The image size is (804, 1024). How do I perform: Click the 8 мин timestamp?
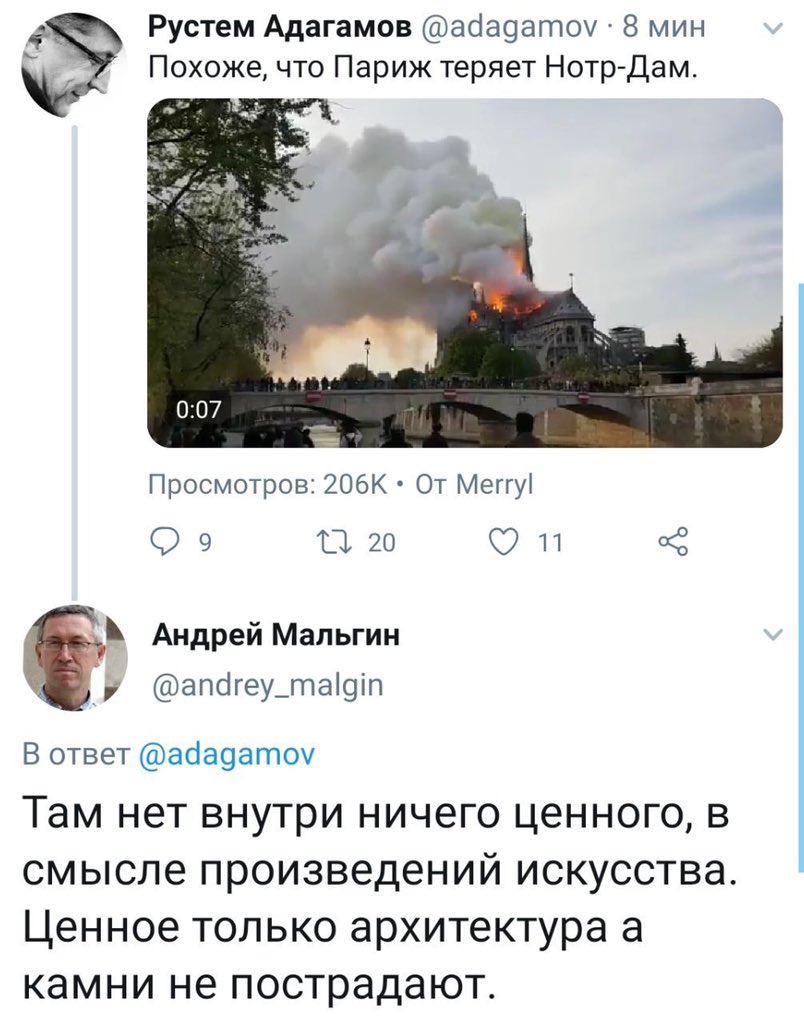[x=663, y=27]
